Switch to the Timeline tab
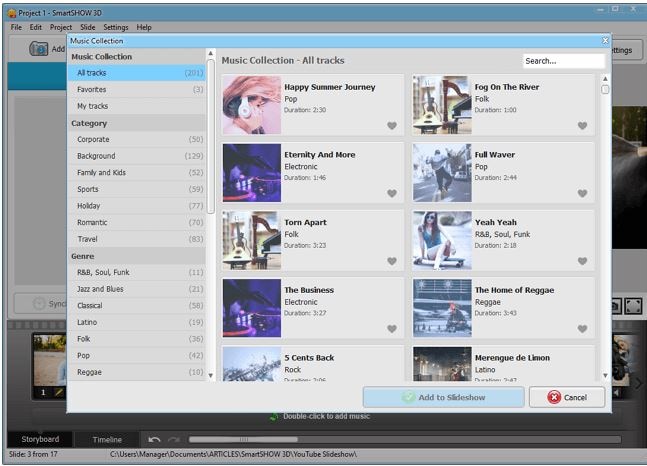The width and height of the screenshot is (647, 466). (x=107, y=440)
